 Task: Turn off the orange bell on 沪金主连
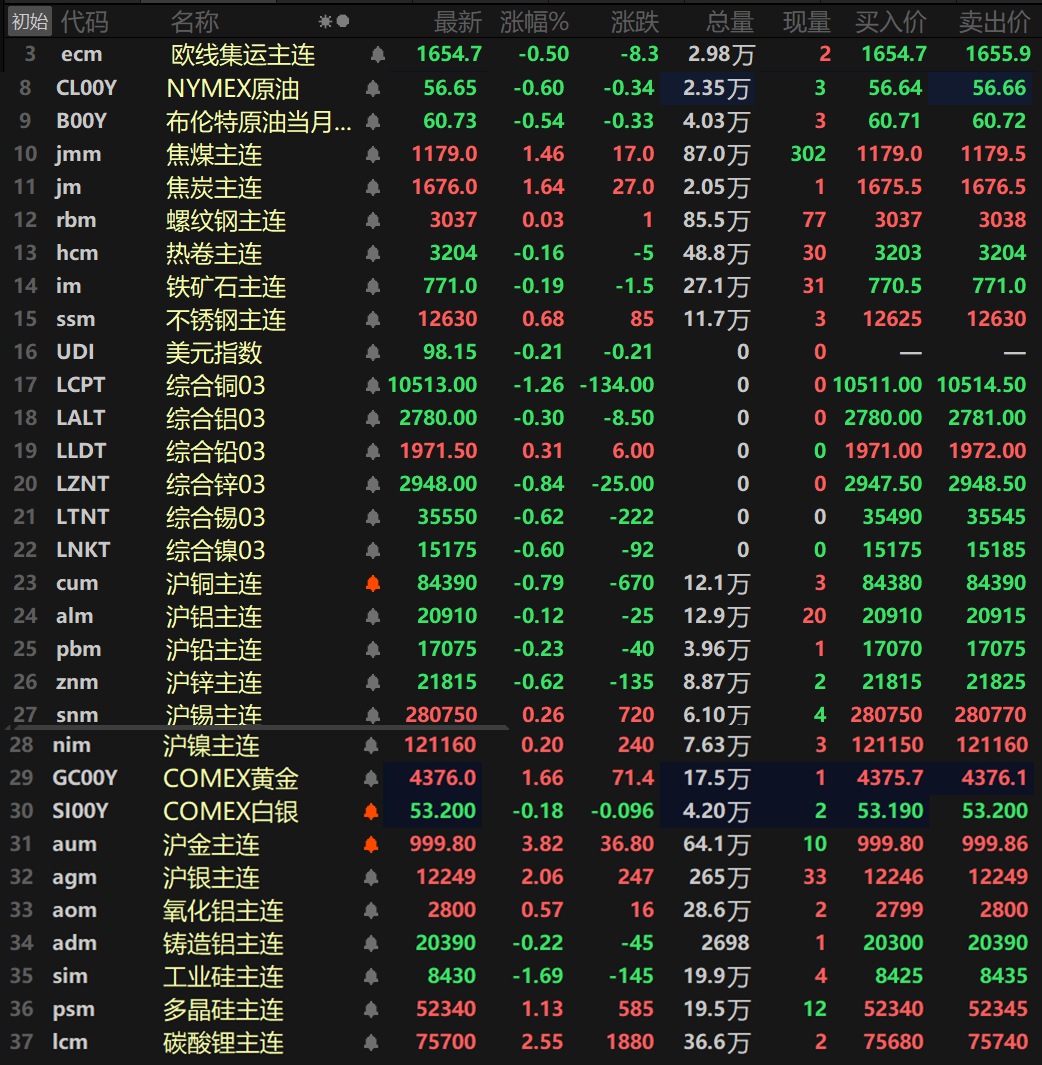tap(371, 844)
